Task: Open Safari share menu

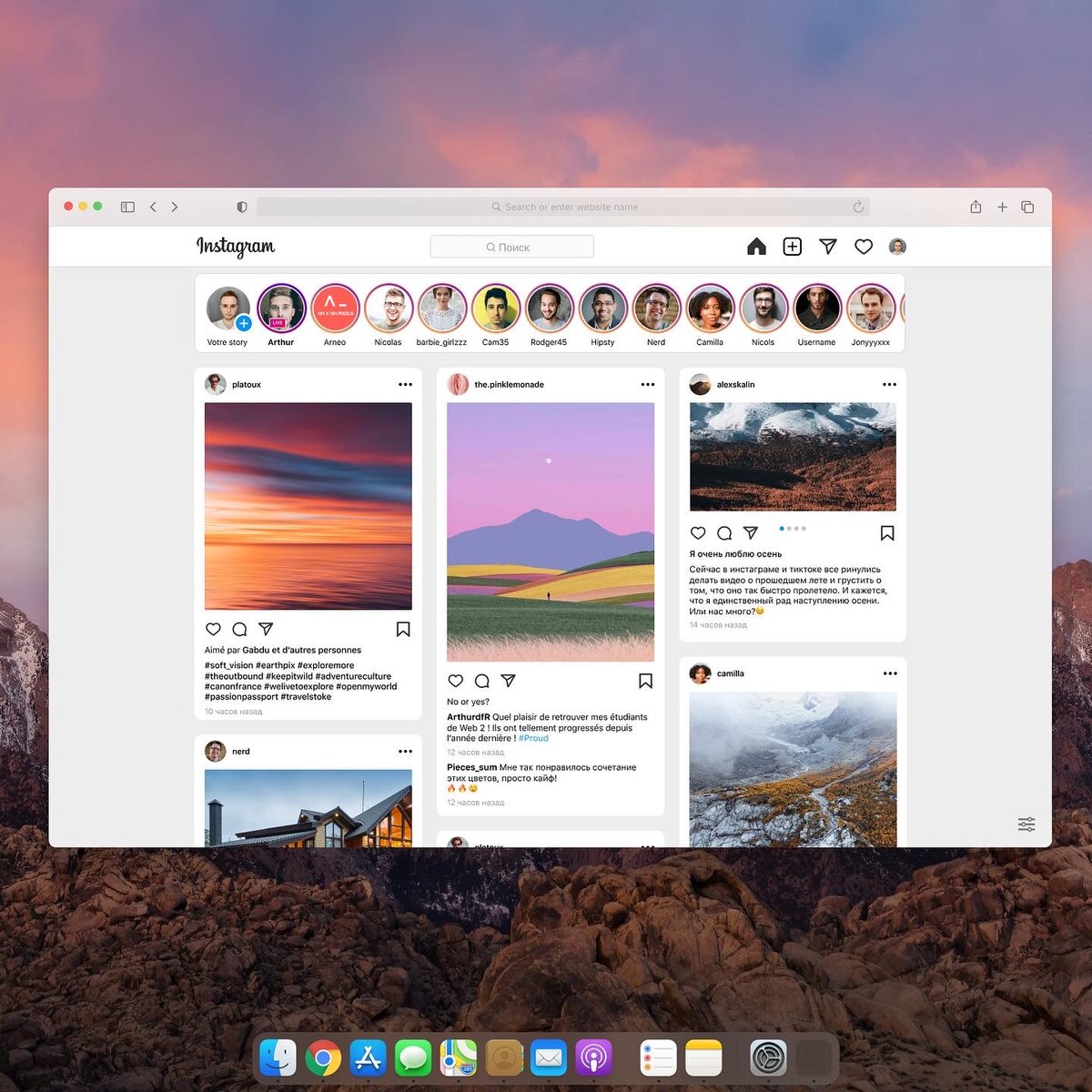Action: 976,207
